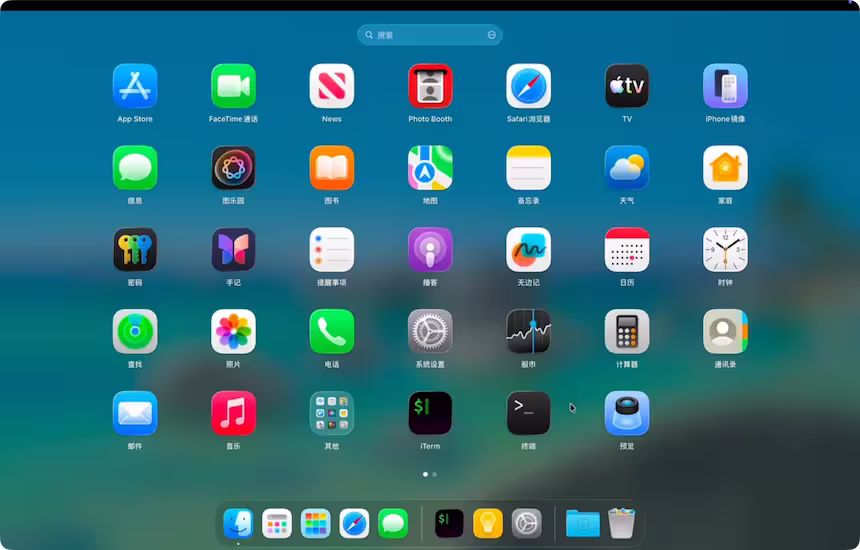Open the Phone app
This screenshot has width=860, height=550.
click(332, 331)
